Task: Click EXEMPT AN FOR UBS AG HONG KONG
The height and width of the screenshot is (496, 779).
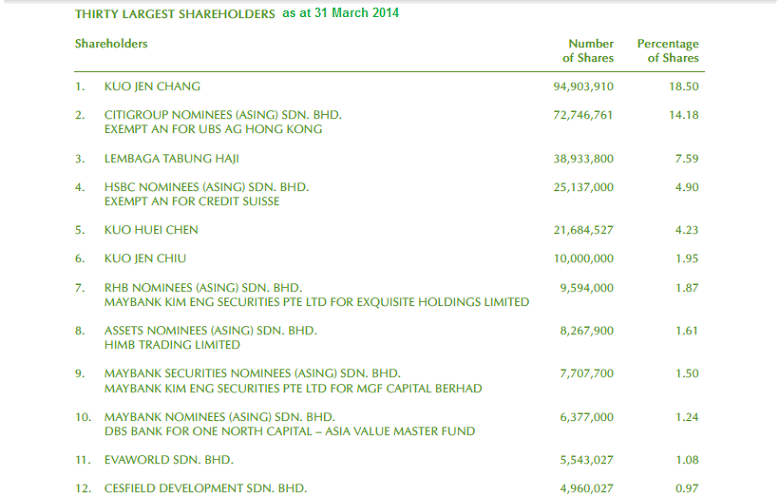Action: [x=213, y=129]
